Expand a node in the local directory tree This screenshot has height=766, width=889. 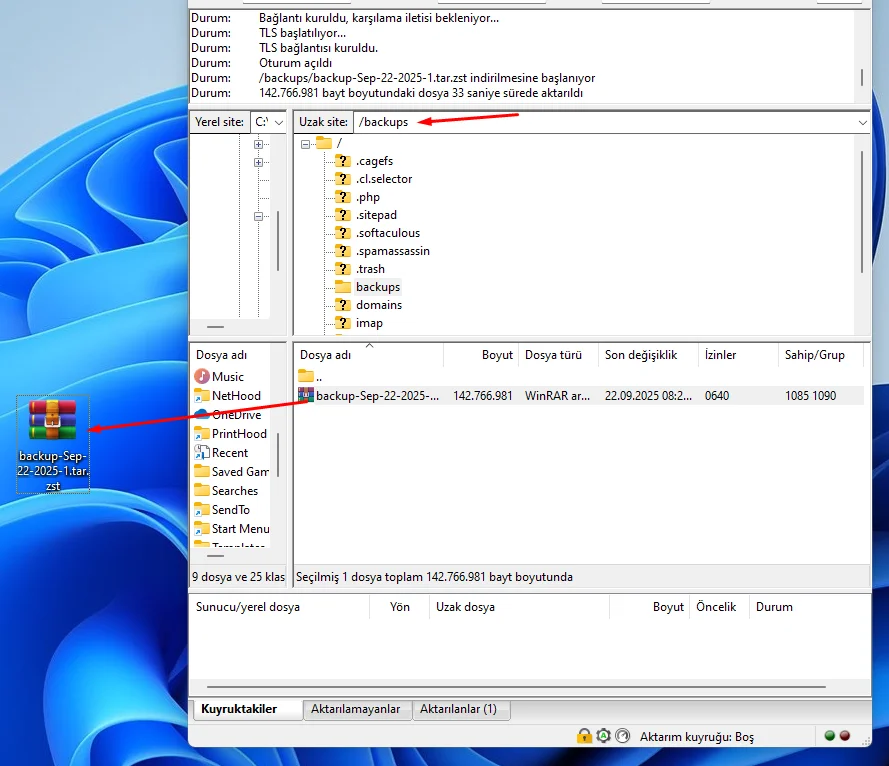pos(258,144)
